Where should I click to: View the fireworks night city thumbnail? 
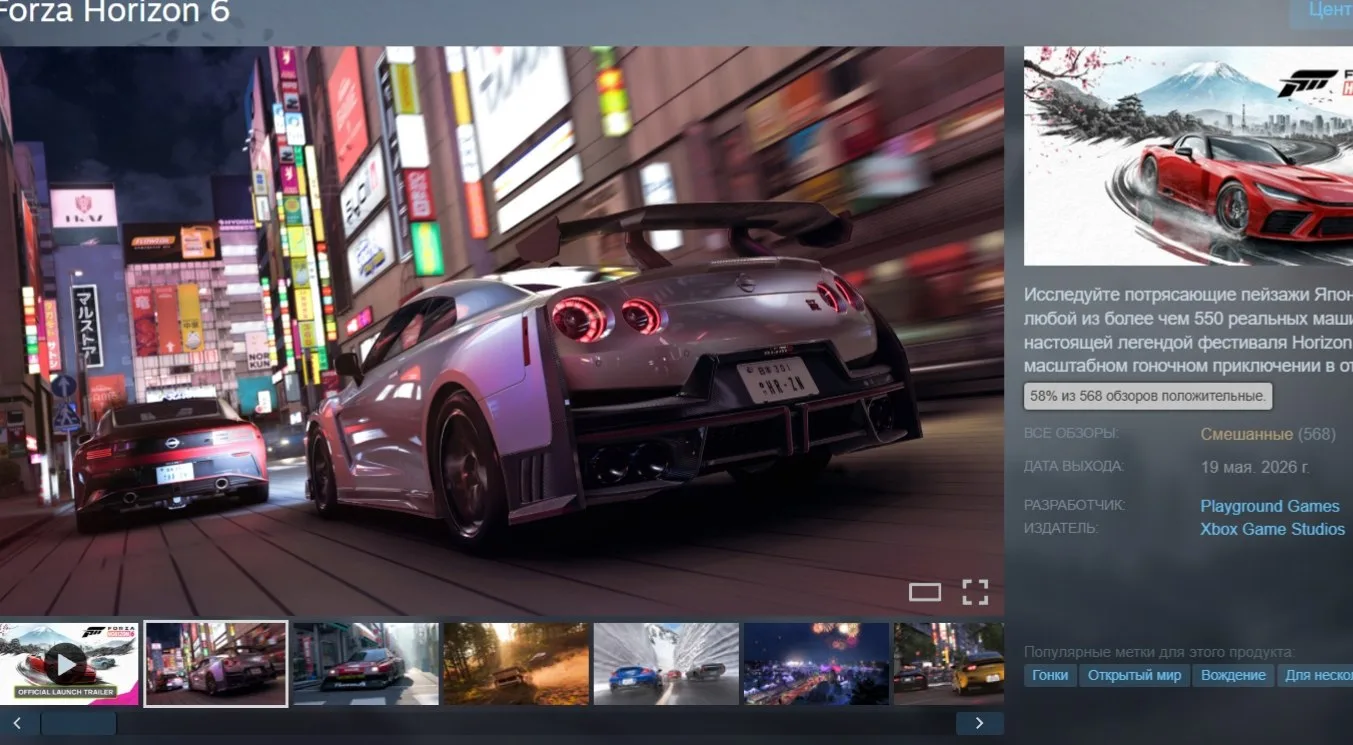point(816,664)
